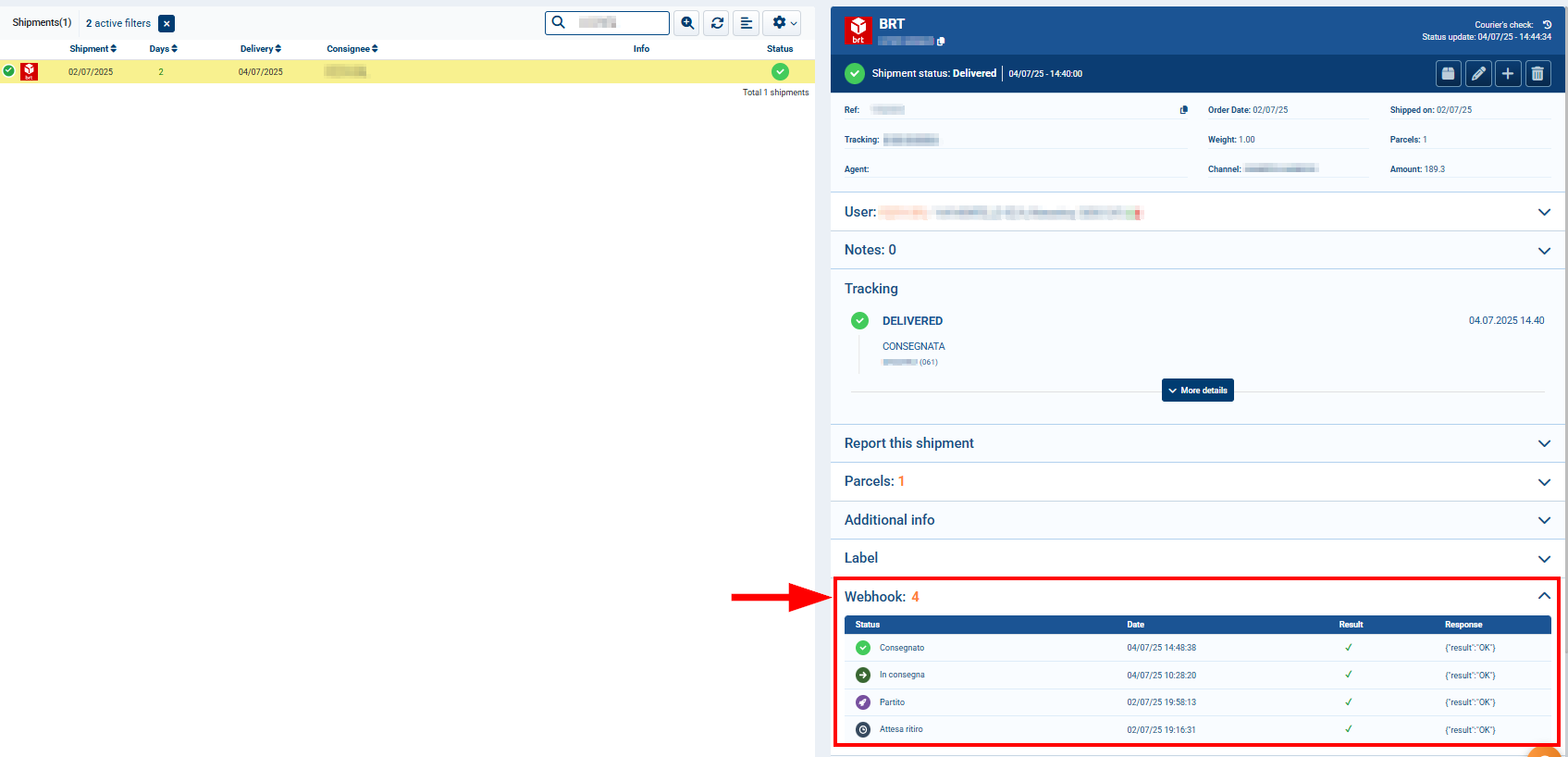
Task: Click the BRT courier icon in shipment row
Action: tap(30, 71)
